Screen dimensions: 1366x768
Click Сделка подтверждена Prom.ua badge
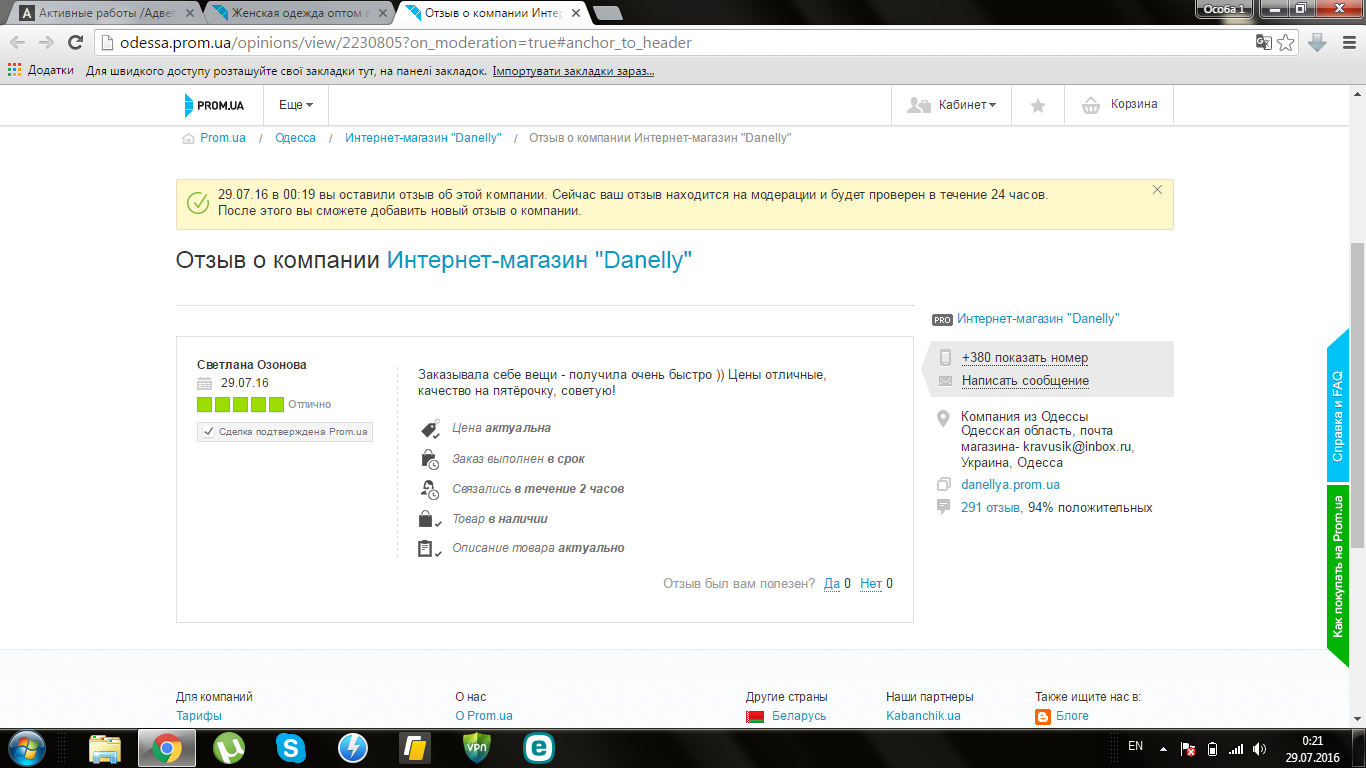(285, 432)
